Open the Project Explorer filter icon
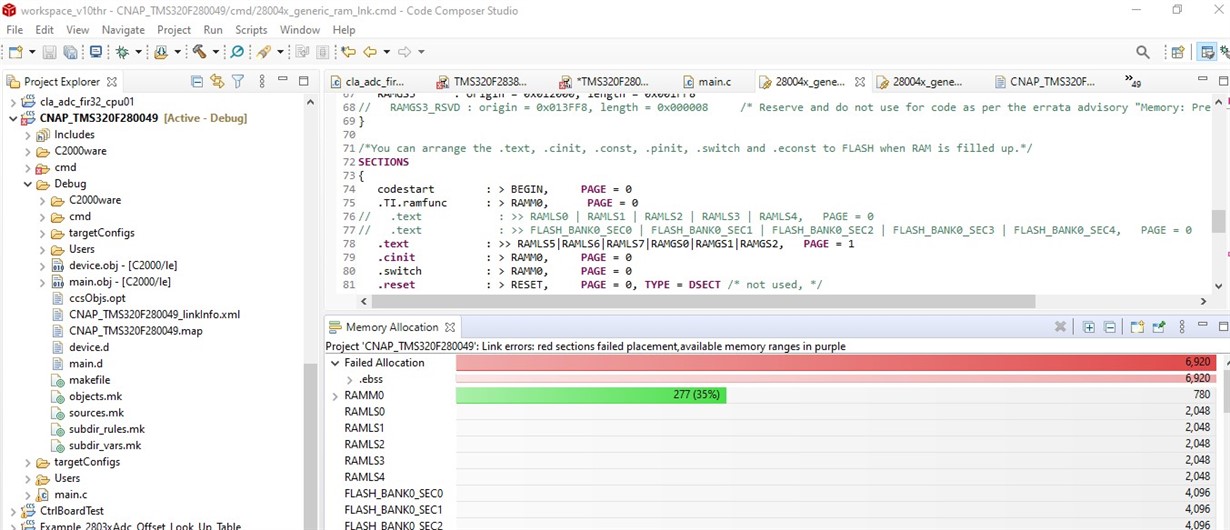This screenshot has height=530, width=1230. [238, 81]
